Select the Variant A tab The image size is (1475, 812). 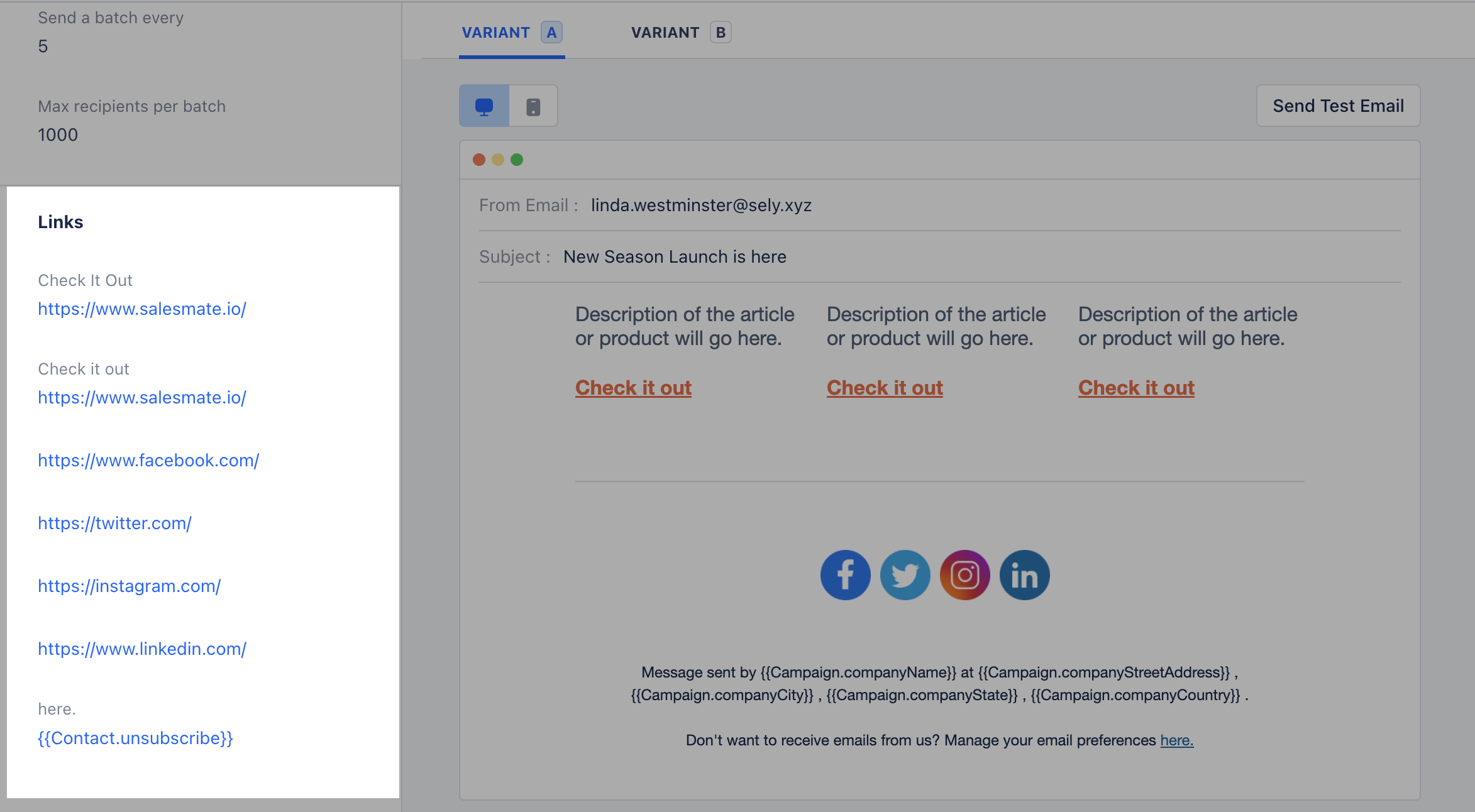[x=511, y=32]
